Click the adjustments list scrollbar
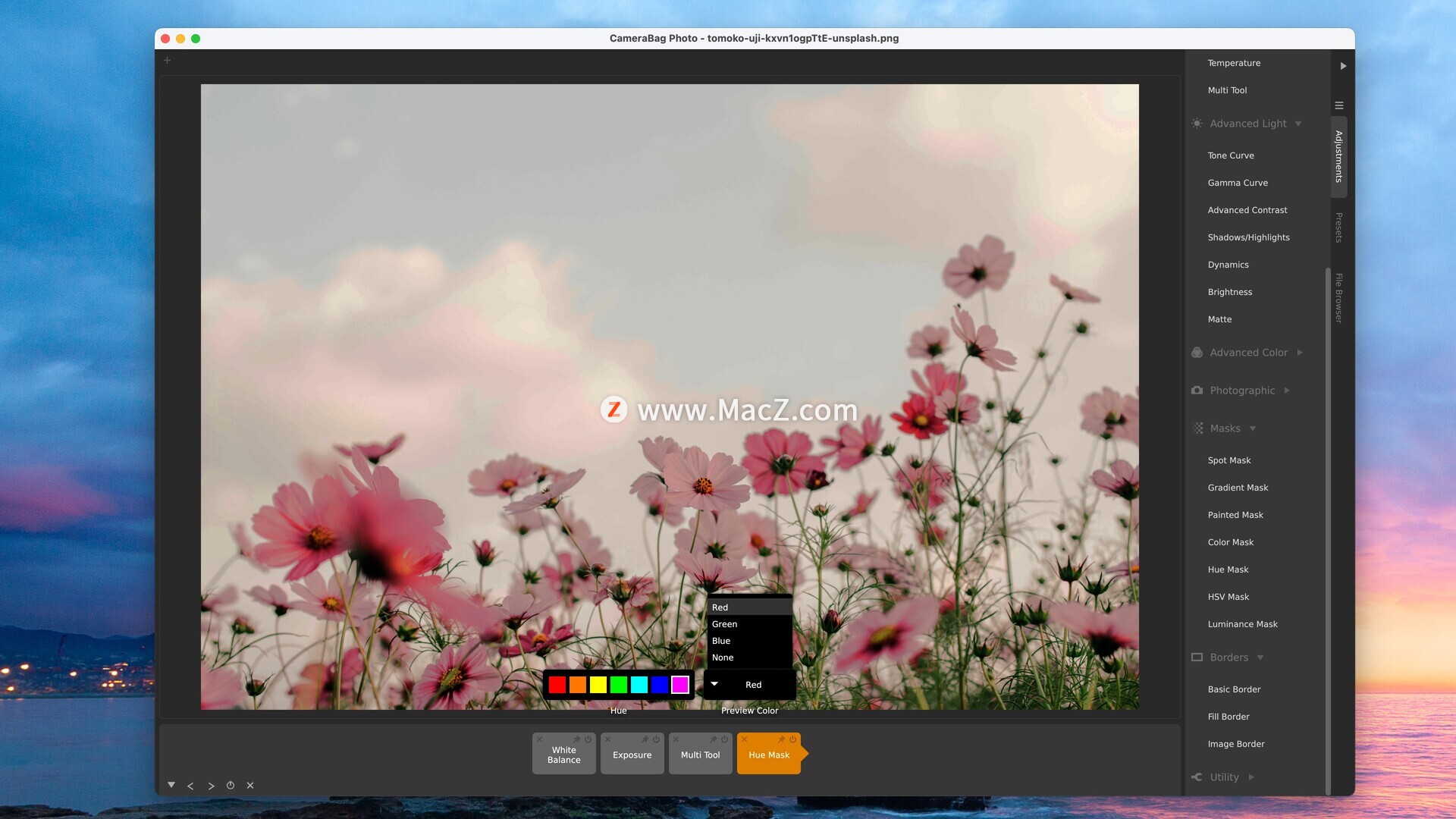1456x819 pixels. [x=1328, y=531]
